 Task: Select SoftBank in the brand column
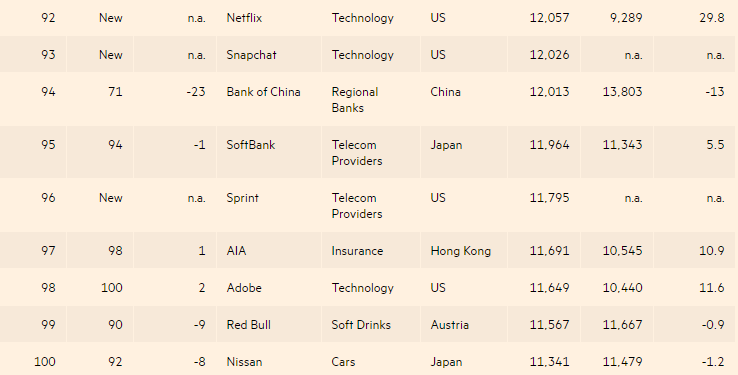point(250,144)
